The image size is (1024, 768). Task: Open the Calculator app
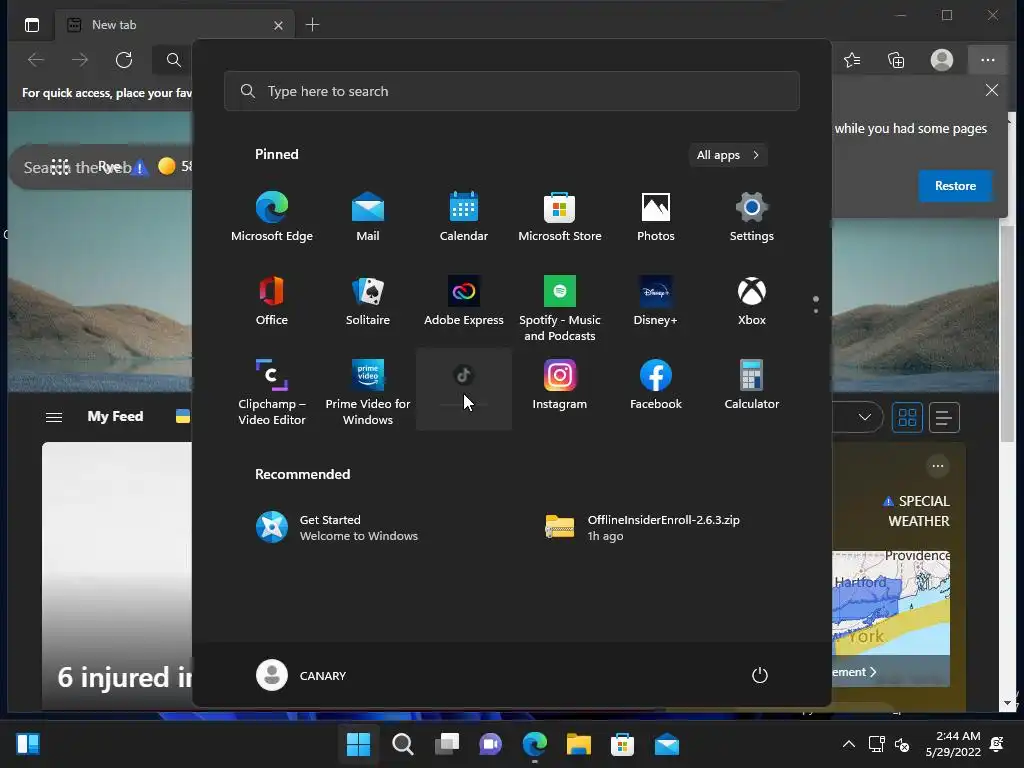(752, 385)
